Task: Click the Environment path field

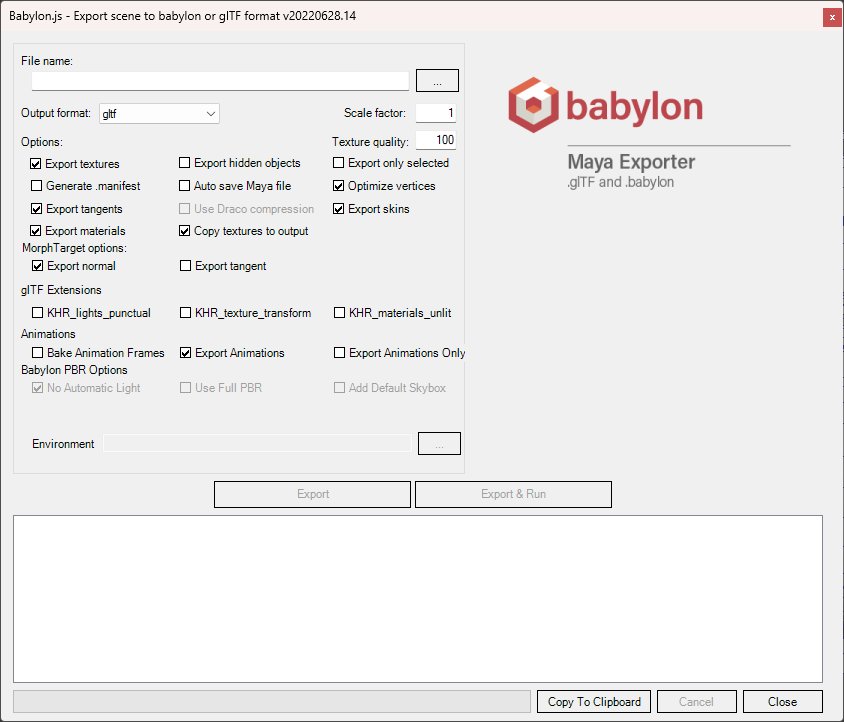Action: (x=257, y=444)
